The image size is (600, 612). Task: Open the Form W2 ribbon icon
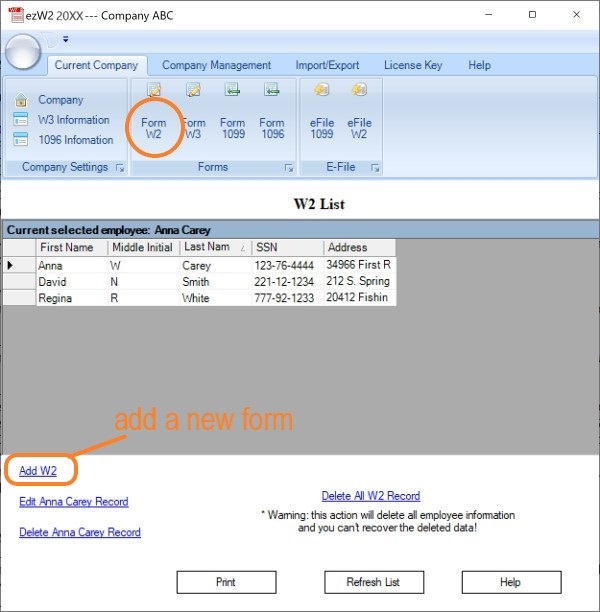(x=154, y=90)
